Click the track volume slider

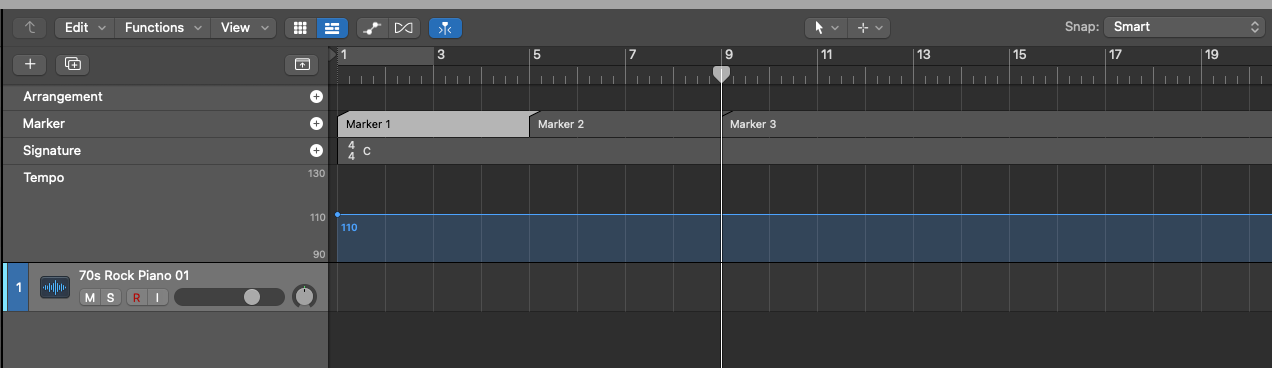pos(229,297)
